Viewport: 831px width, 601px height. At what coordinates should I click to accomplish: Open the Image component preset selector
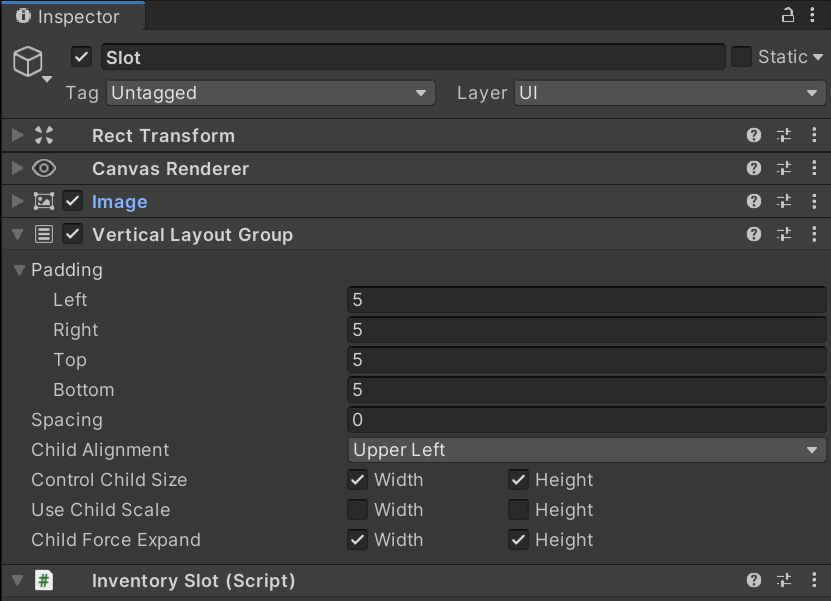(x=784, y=201)
